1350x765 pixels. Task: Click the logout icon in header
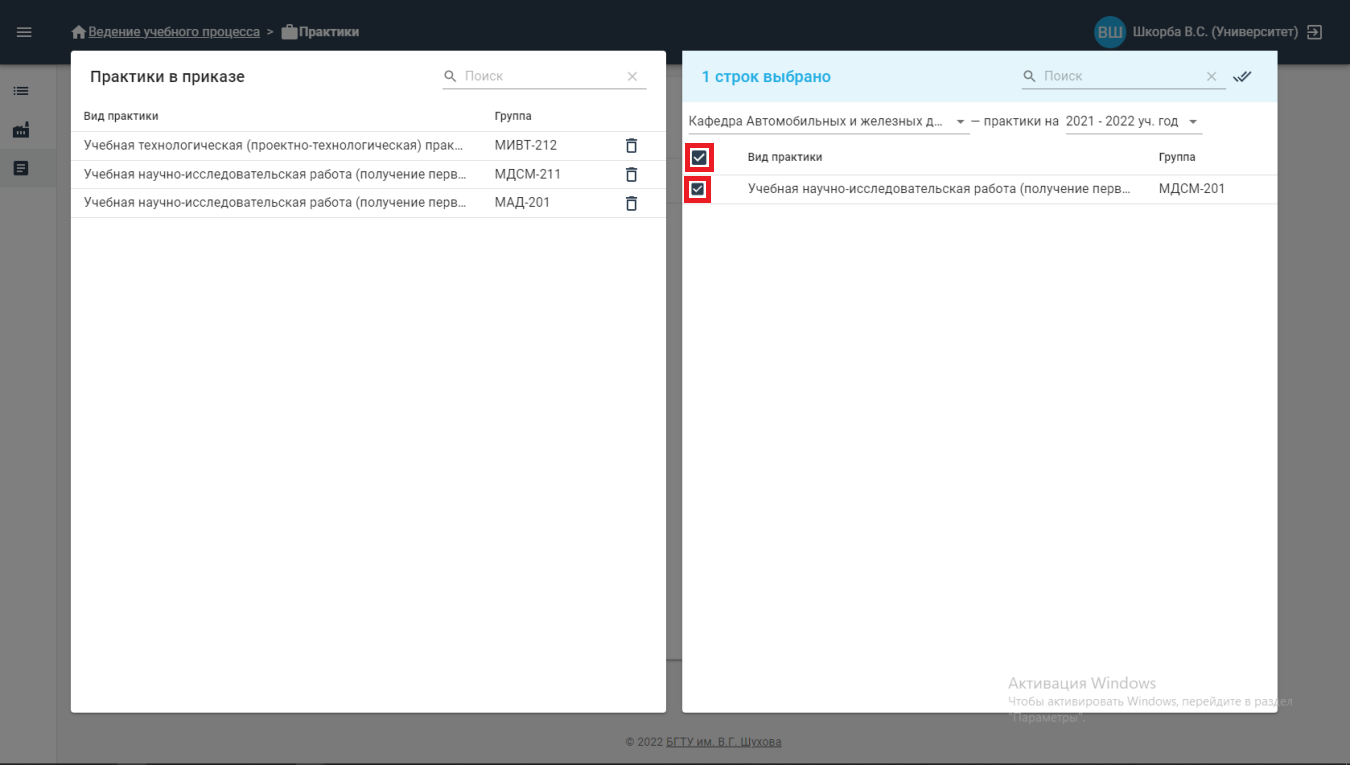click(x=1315, y=32)
